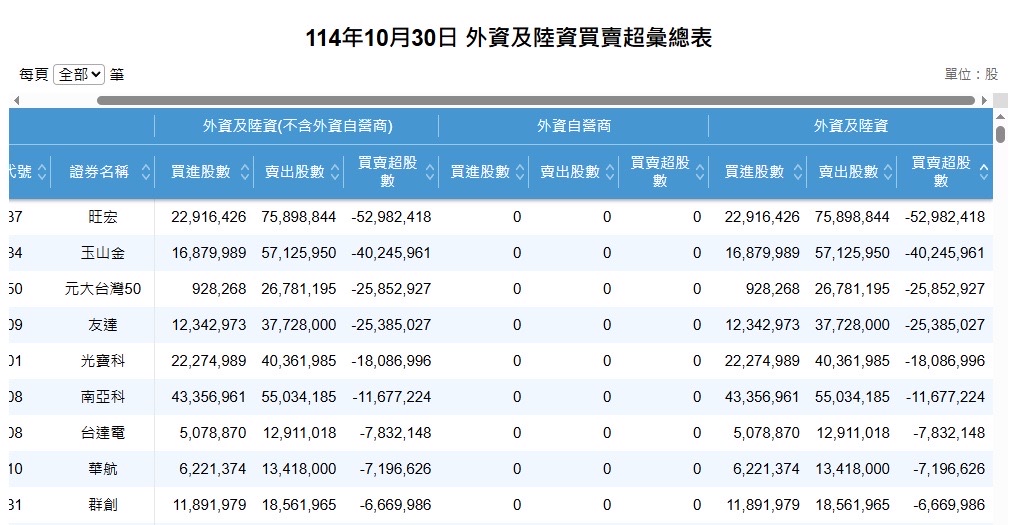Click the 外資自營商 group header

573,126
